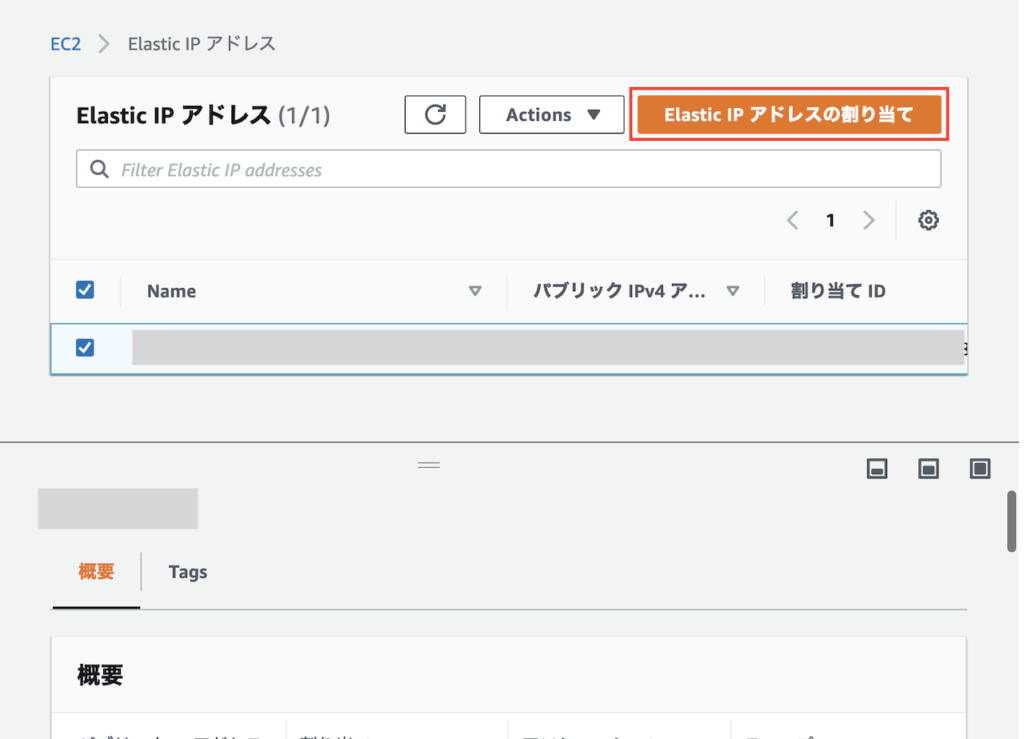1024x739 pixels.
Task: Go to next page with right chevron
Action: coord(868,221)
